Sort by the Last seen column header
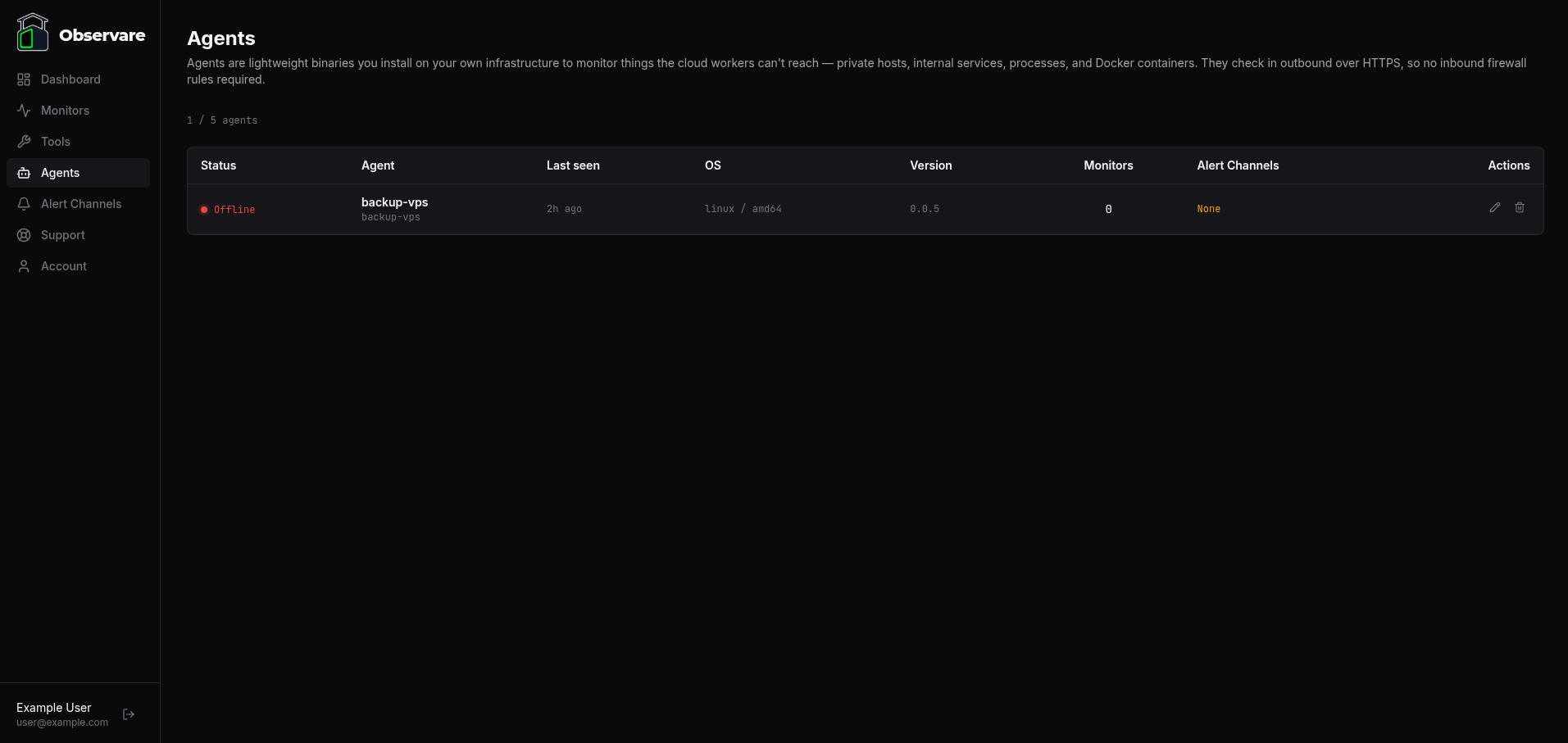 coord(572,165)
